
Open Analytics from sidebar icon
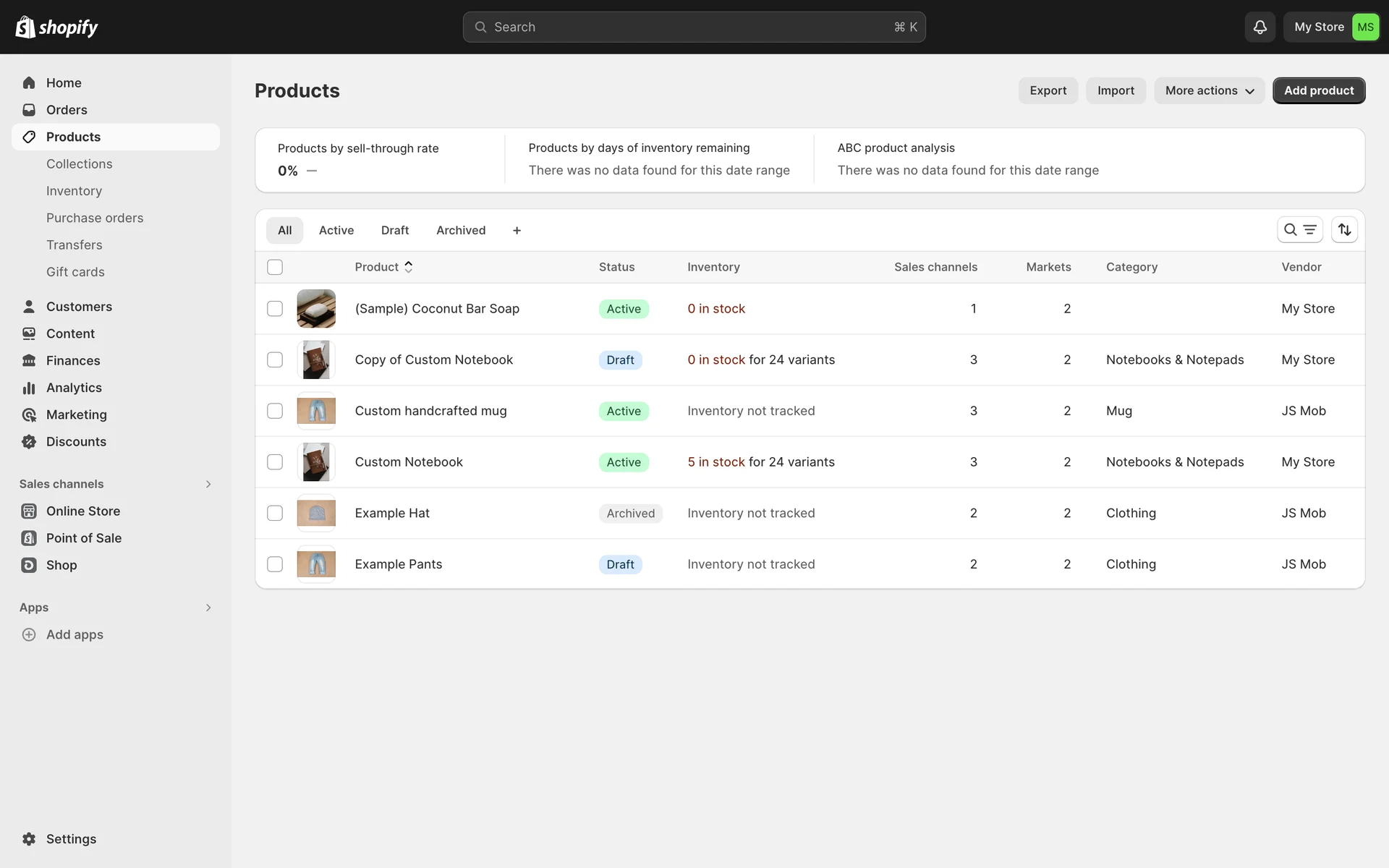29,388
